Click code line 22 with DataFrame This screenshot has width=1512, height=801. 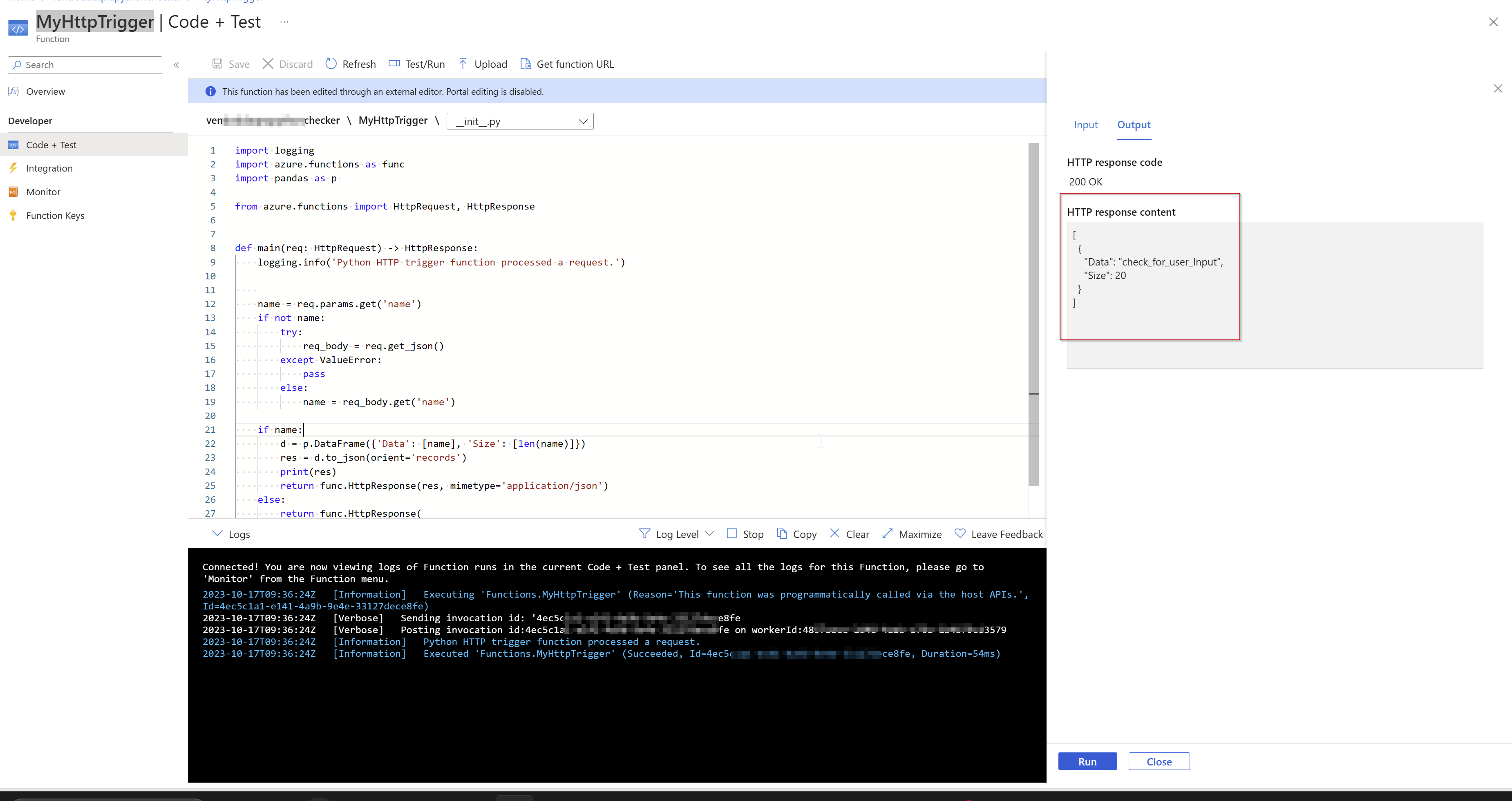tap(433, 444)
